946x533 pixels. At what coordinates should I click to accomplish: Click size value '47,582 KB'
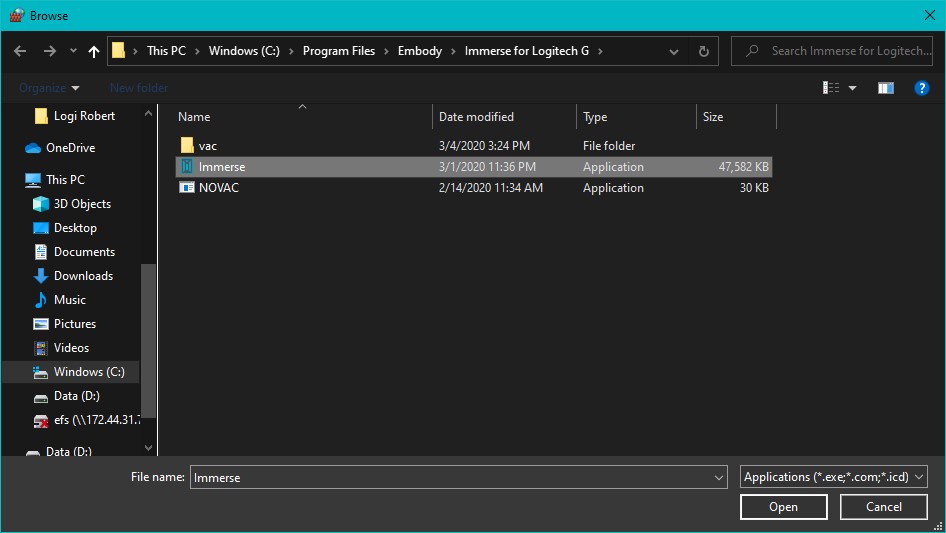[743, 167]
